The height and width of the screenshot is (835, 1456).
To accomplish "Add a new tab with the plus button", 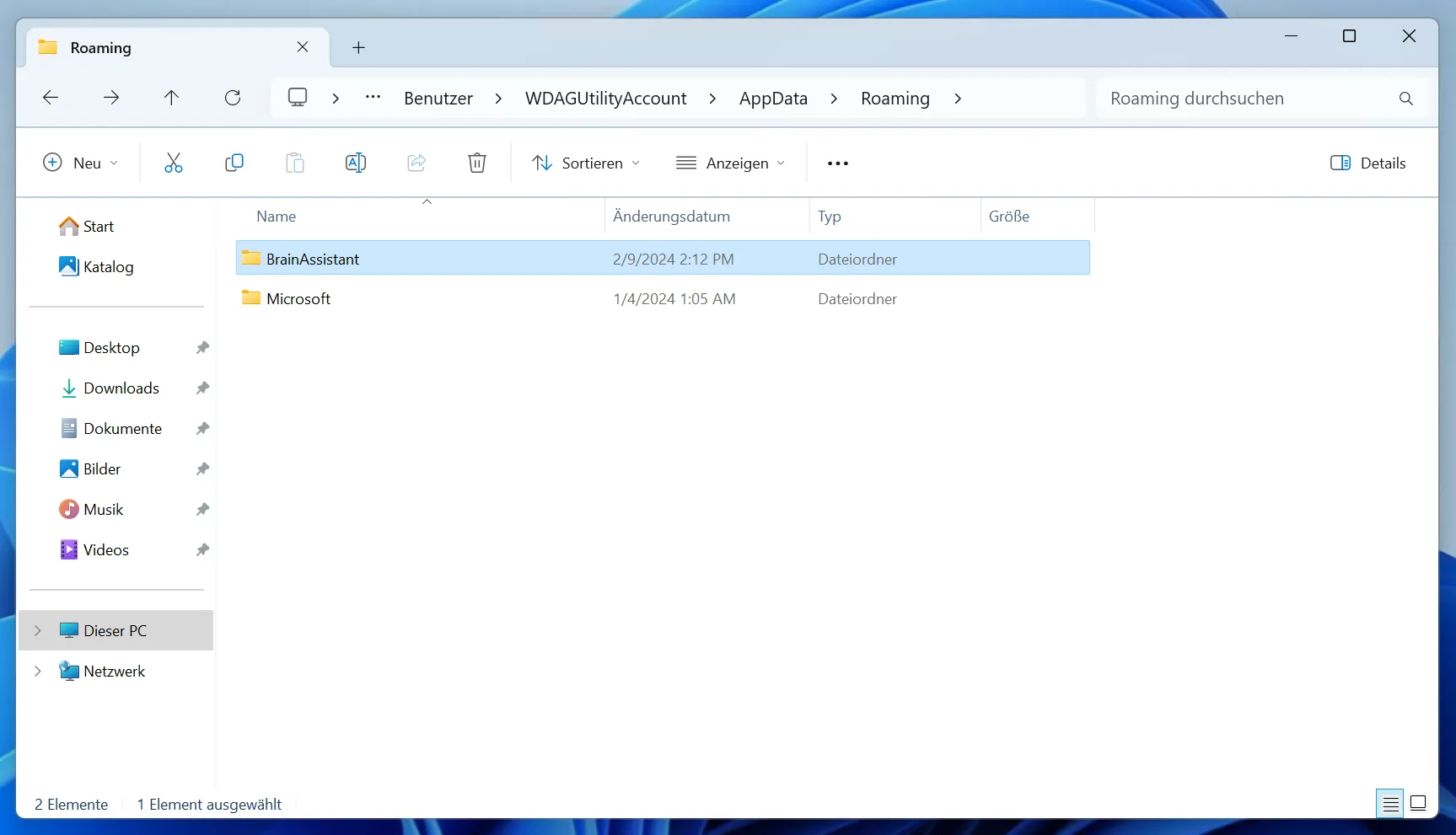I will (358, 48).
